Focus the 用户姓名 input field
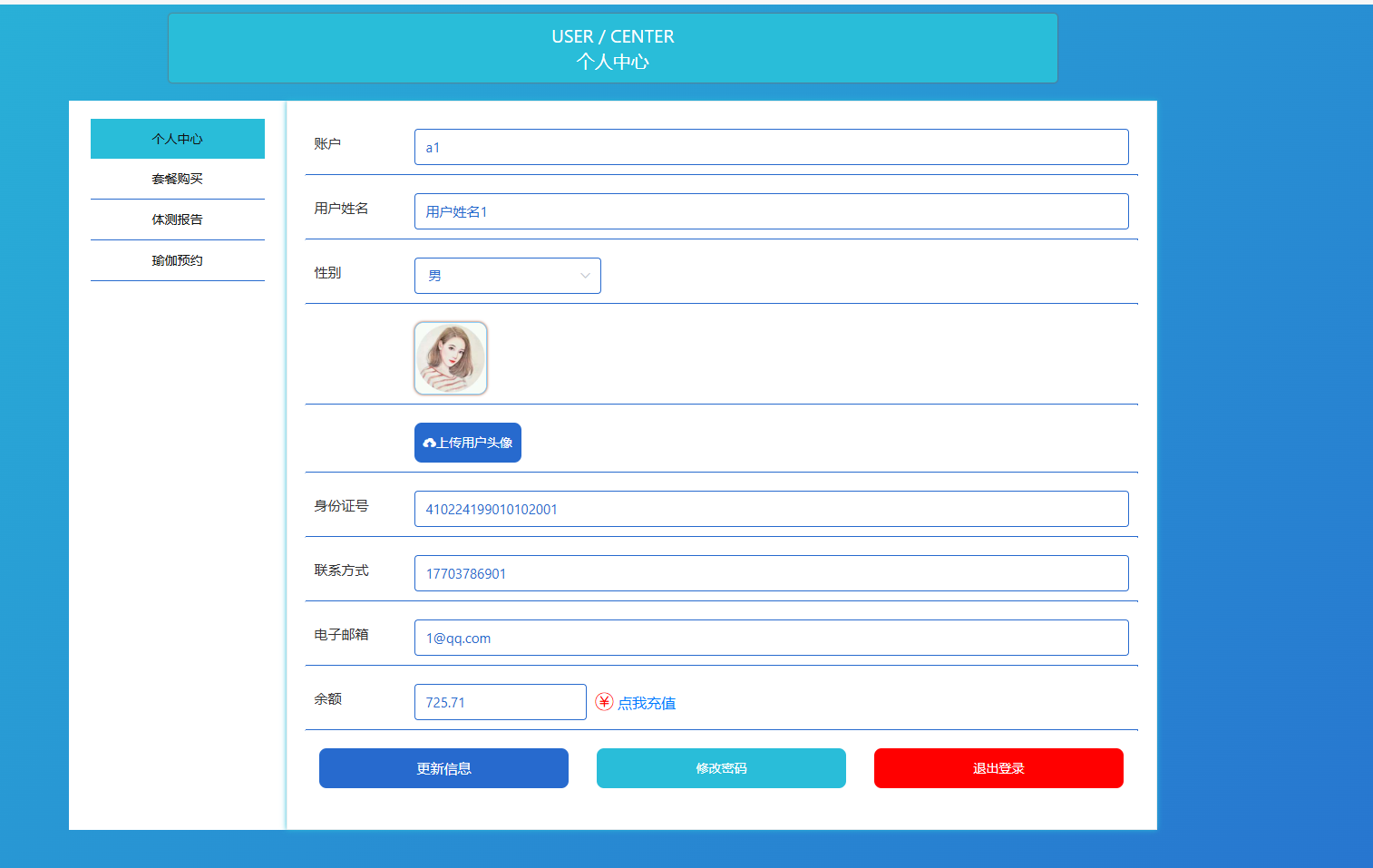Screen dimensions: 1373x868 (x=772, y=211)
